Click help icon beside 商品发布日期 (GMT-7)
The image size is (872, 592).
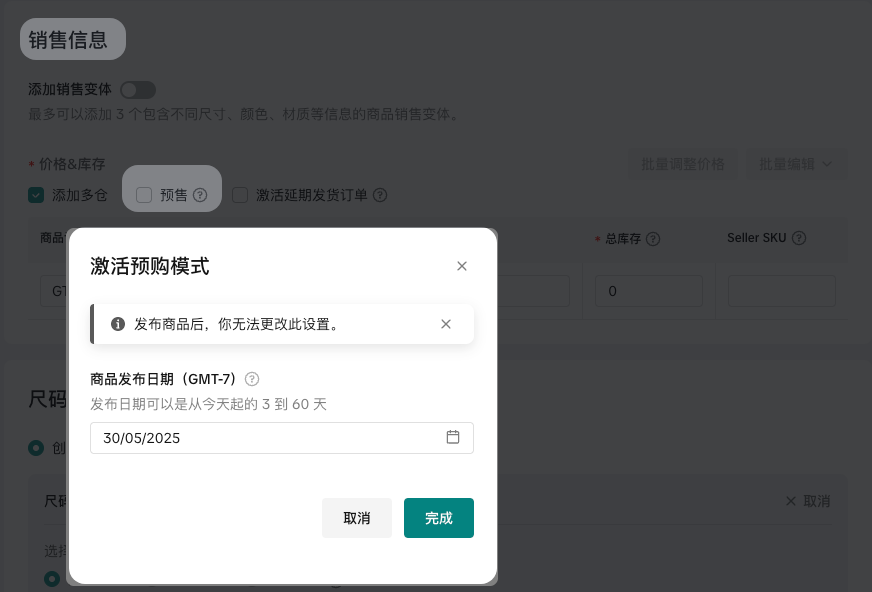252,379
